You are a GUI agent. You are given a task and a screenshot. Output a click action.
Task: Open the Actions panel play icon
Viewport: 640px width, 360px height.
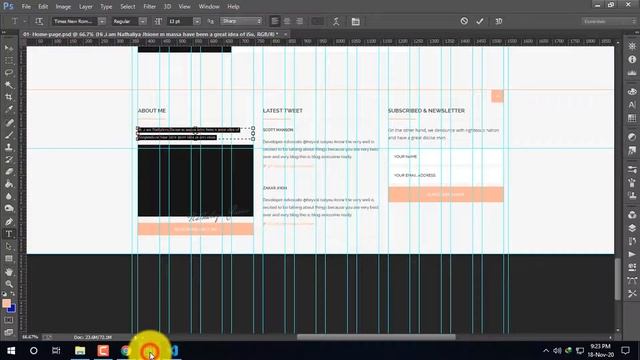pos(632,254)
